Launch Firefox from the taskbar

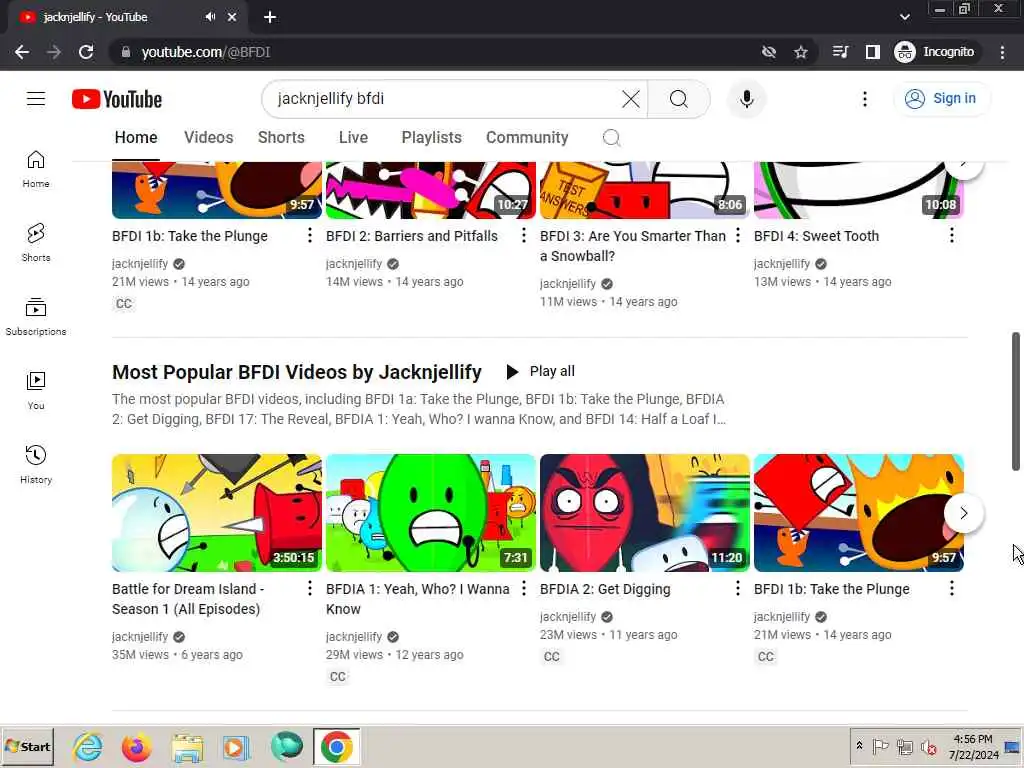pos(136,746)
